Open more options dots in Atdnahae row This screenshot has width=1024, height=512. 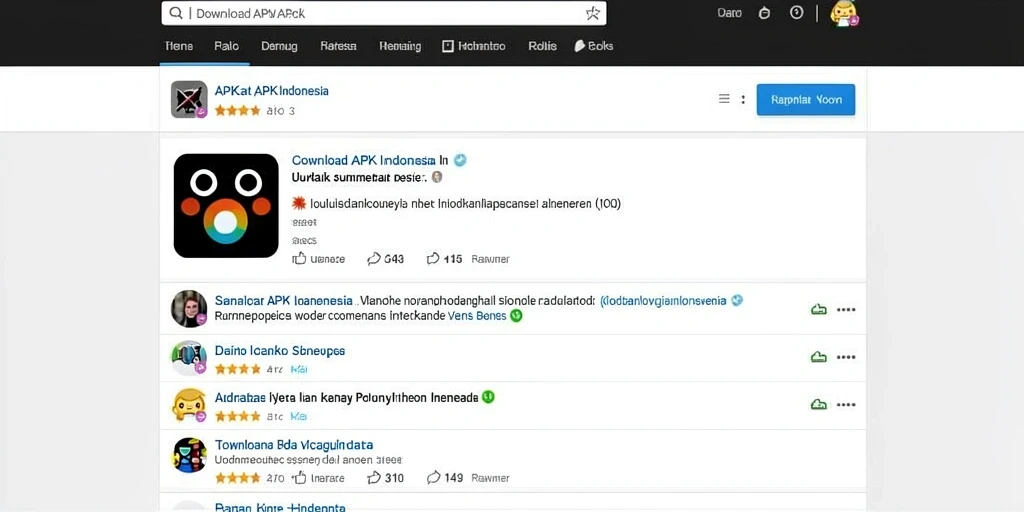click(846, 404)
